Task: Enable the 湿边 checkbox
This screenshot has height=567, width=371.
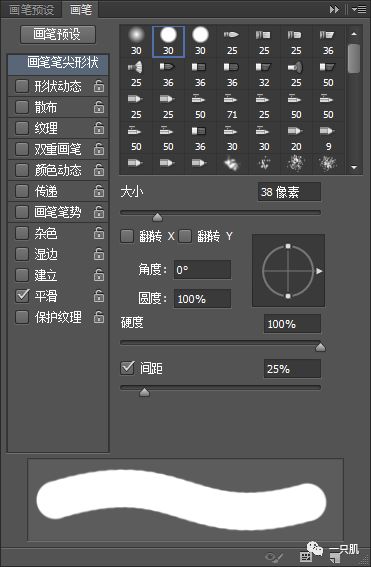Action: [22, 254]
